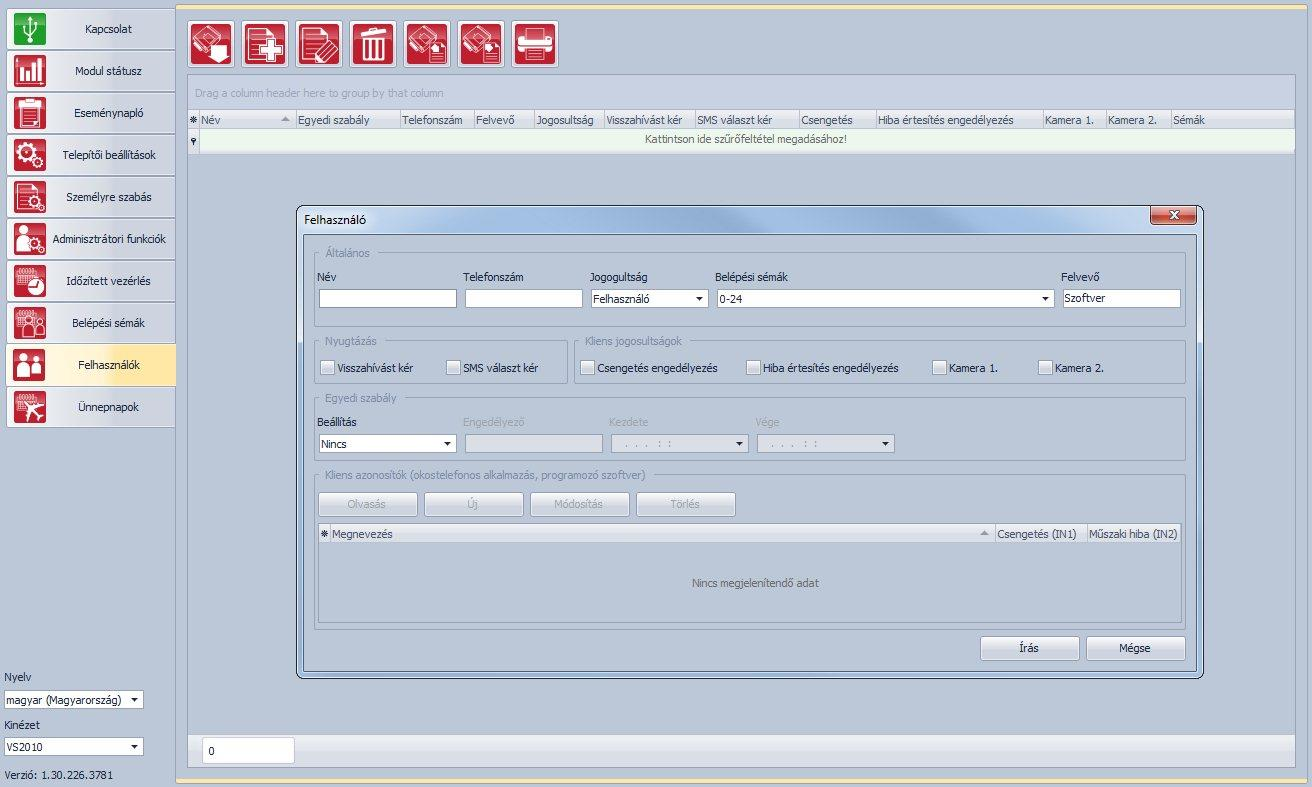This screenshot has height=787, width=1312.
Task: Click the Műszaki hiba (IN2) column header
Action: click(x=1133, y=534)
